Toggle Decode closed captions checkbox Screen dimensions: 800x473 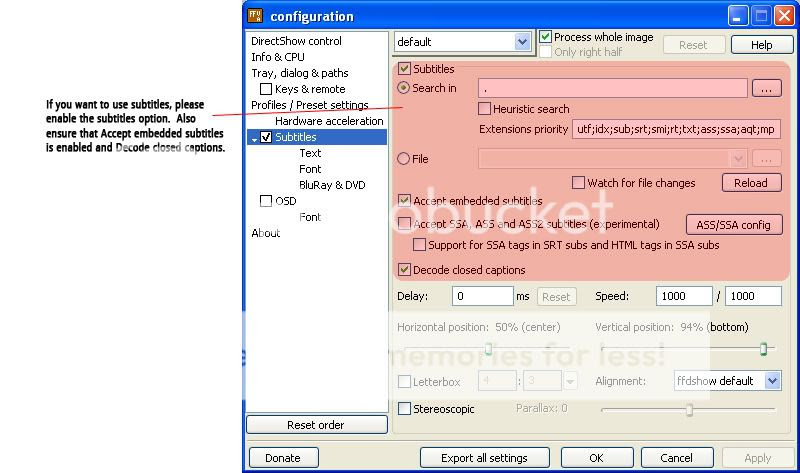pos(404,269)
